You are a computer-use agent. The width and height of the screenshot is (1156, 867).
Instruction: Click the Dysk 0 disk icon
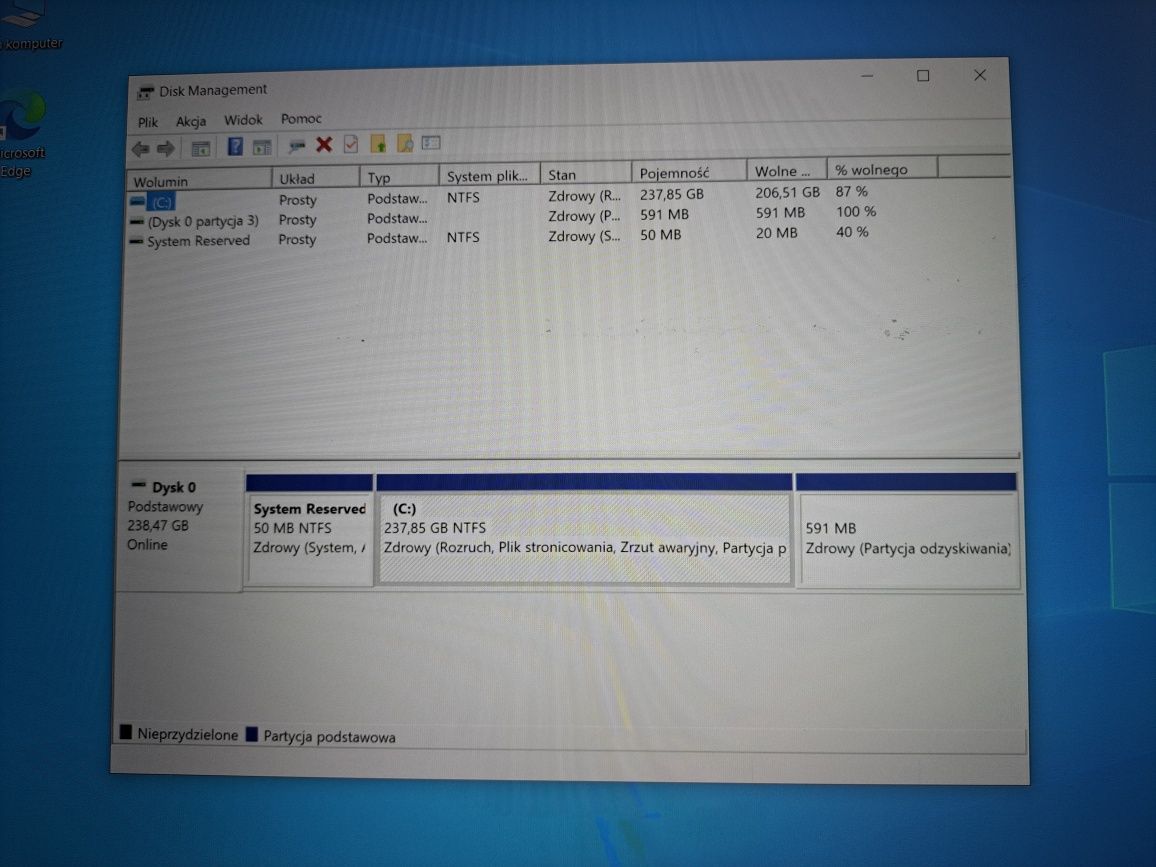[138, 486]
